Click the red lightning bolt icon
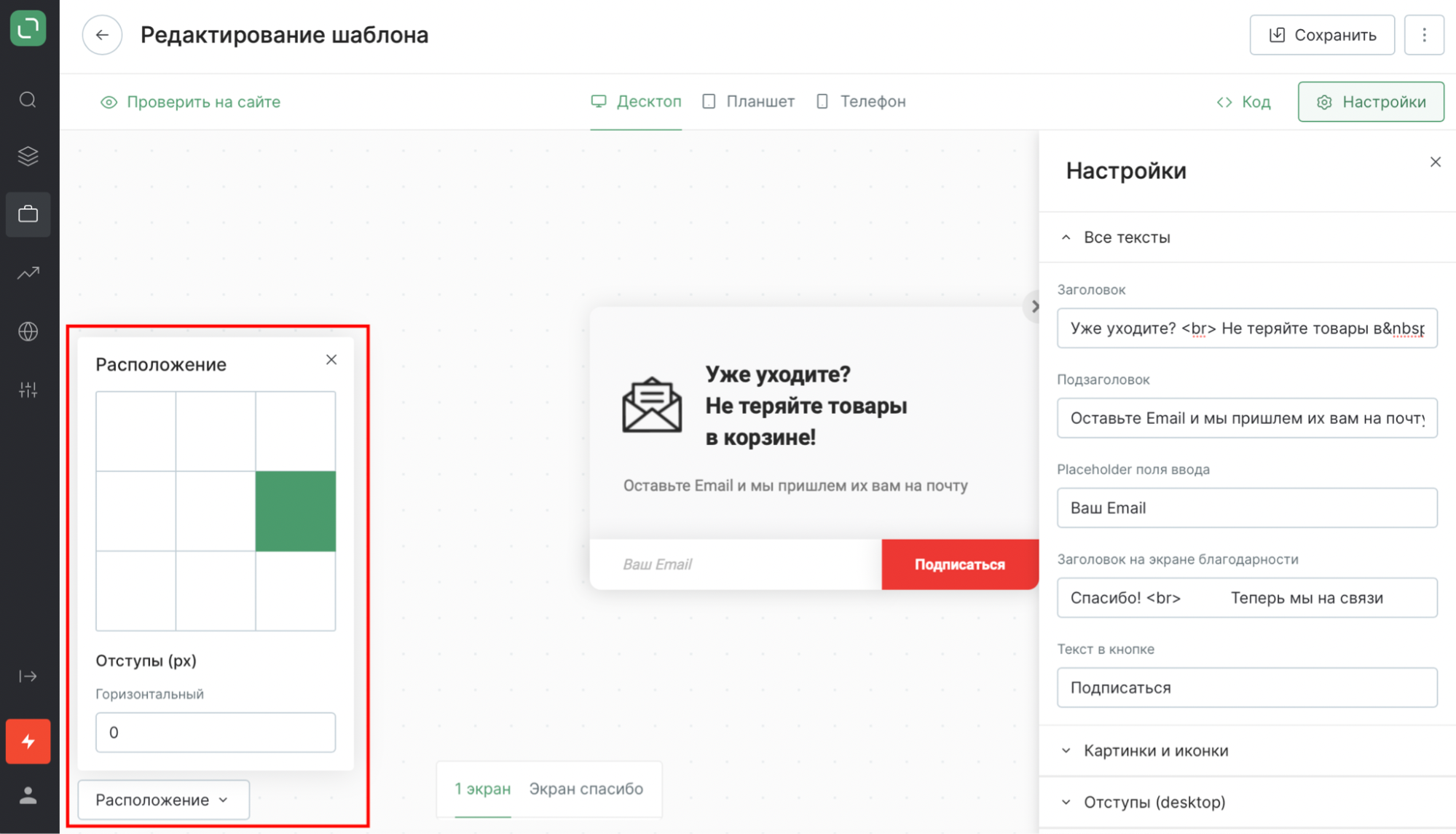The height and width of the screenshot is (834, 1456). coord(28,741)
